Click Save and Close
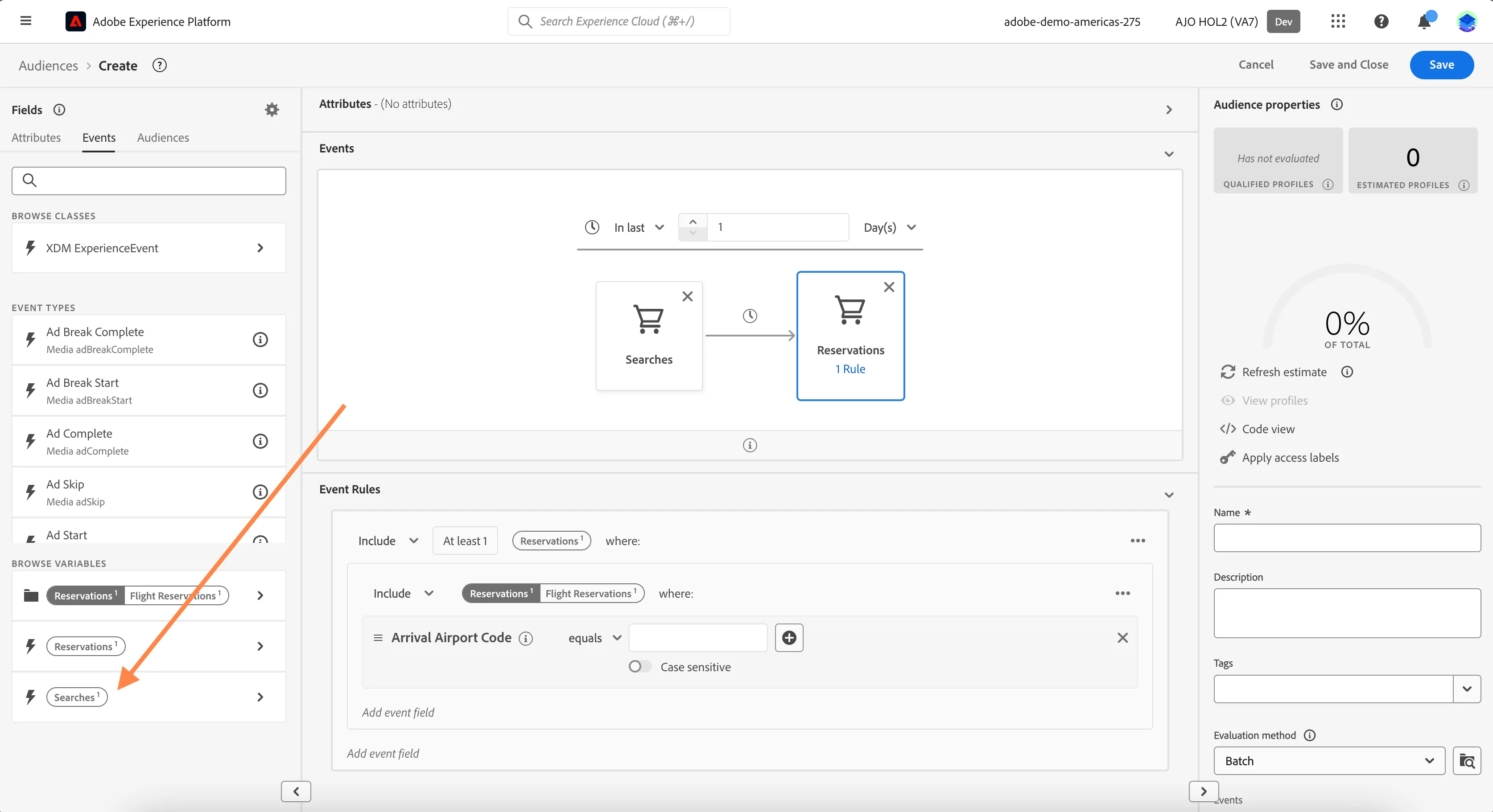 1349,65
